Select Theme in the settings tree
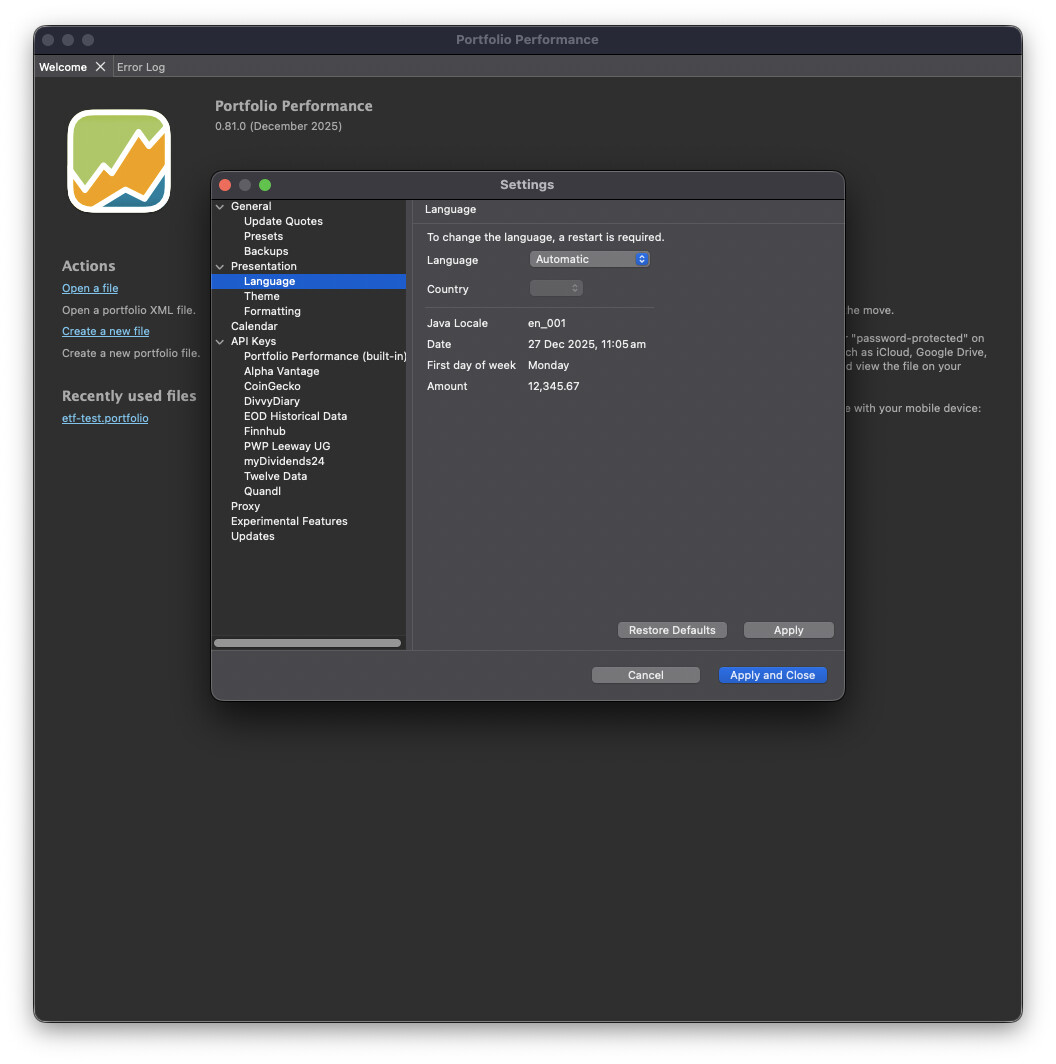The width and height of the screenshot is (1056, 1064). click(262, 296)
